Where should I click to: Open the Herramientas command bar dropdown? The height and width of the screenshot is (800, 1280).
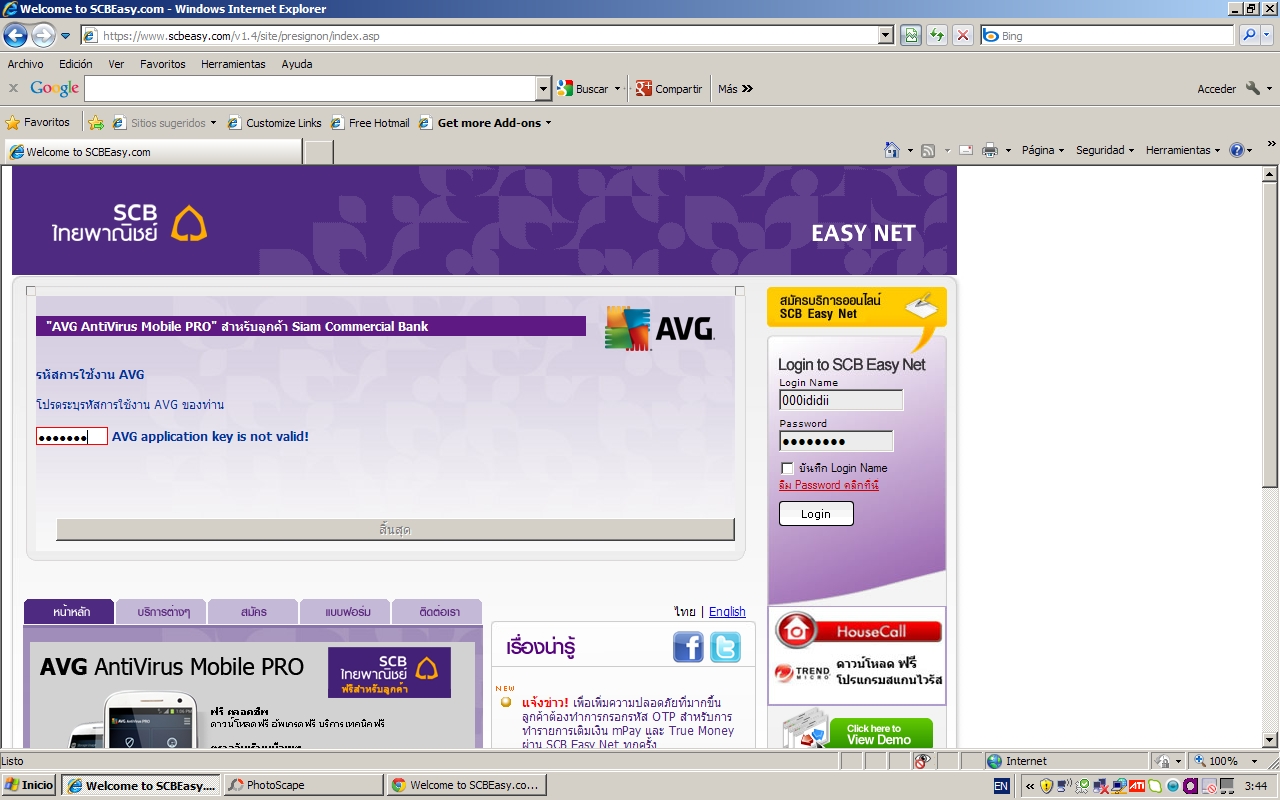[x=1183, y=150]
